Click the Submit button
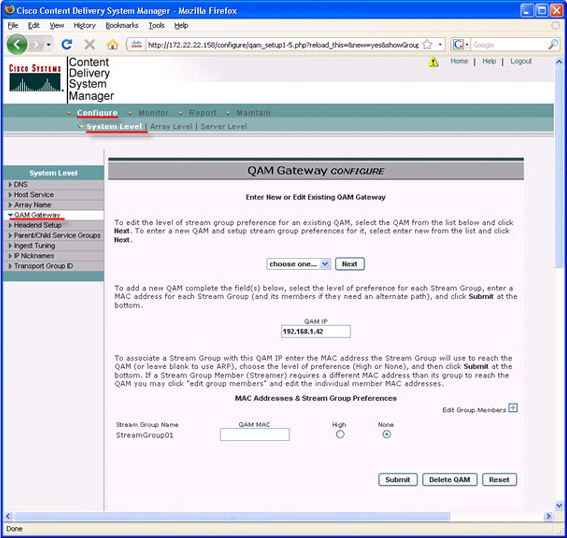The width and height of the screenshot is (567, 538). coord(398,480)
